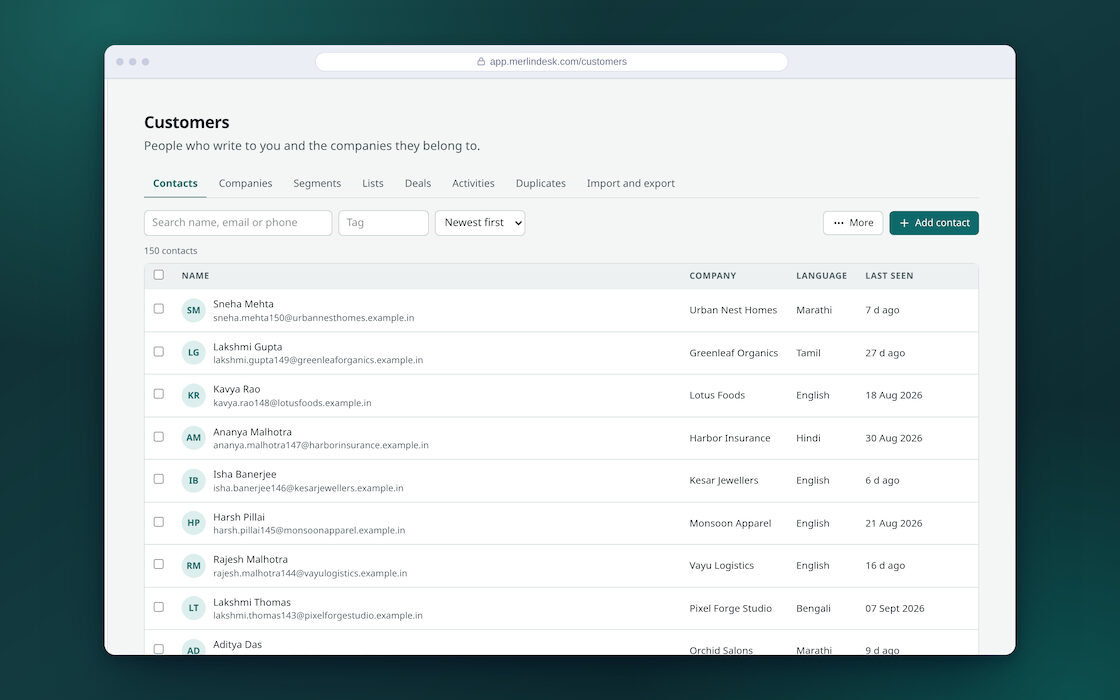1120x700 pixels.
Task: Open the Activities tab
Action: [473, 184]
